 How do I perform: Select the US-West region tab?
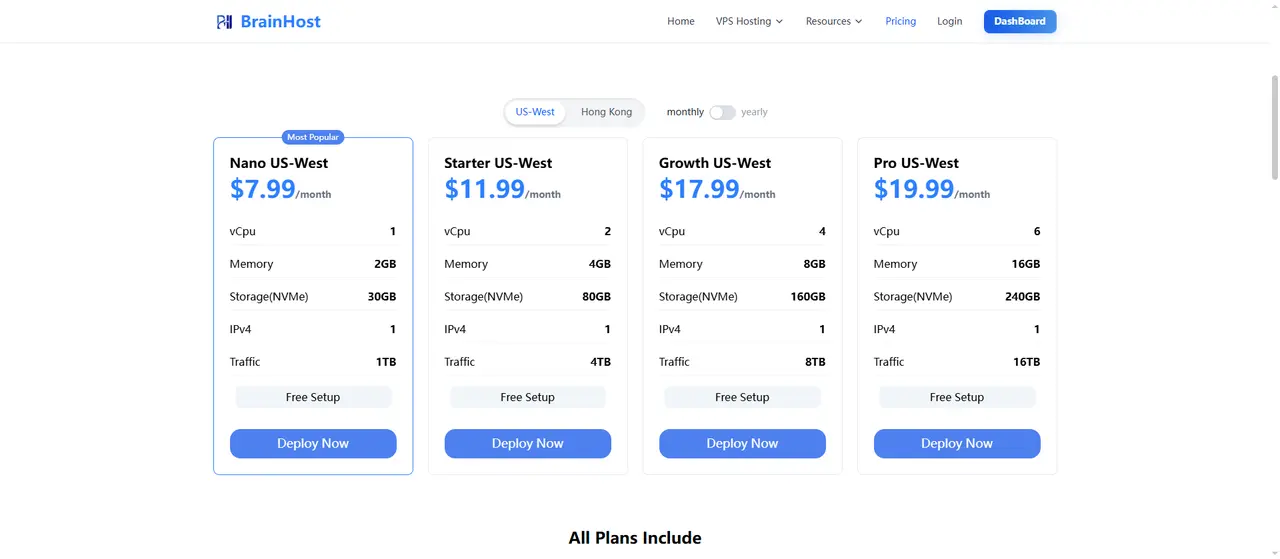tap(535, 112)
